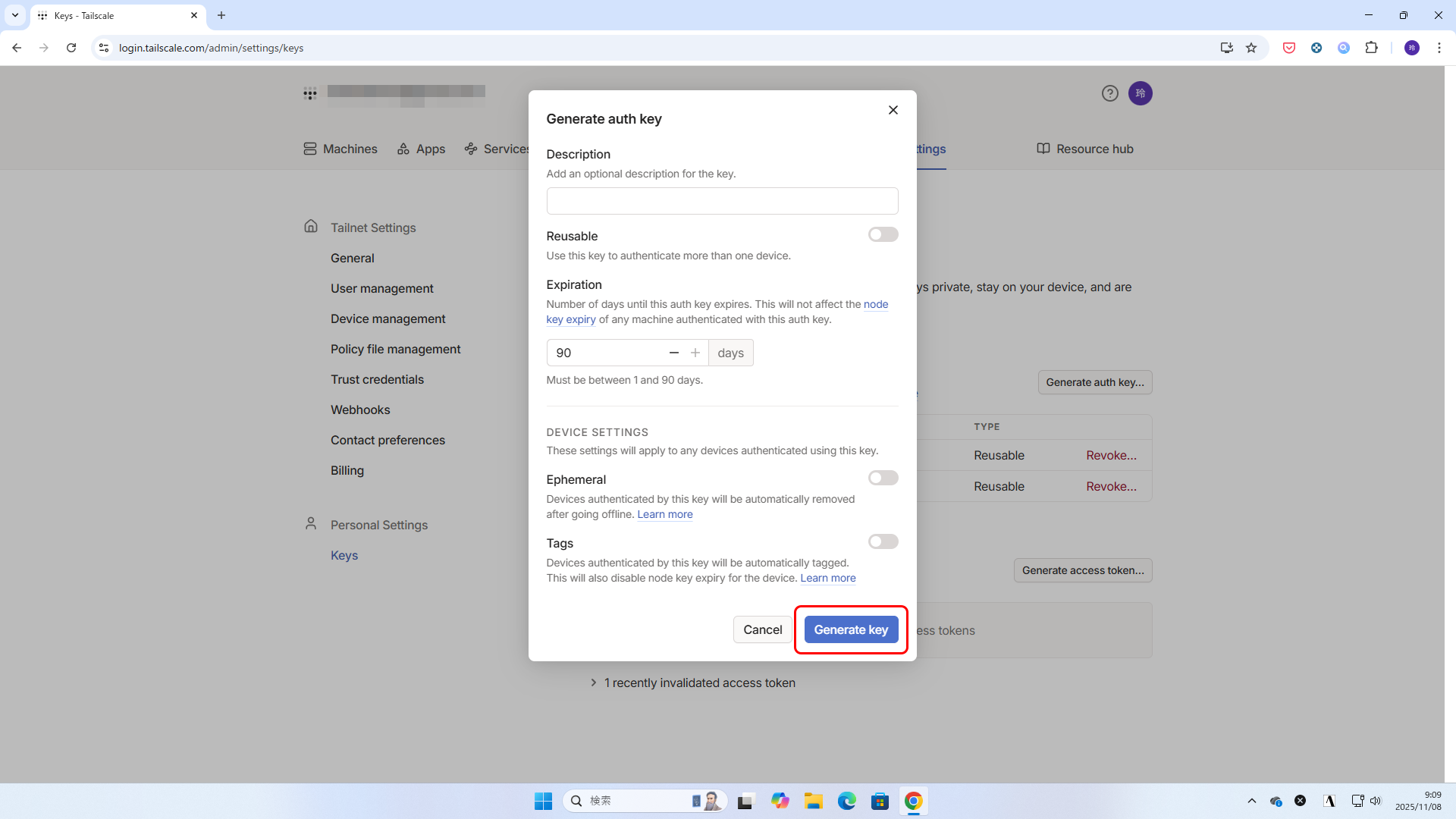Open the tab search dropdown arrow

(x=14, y=15)
